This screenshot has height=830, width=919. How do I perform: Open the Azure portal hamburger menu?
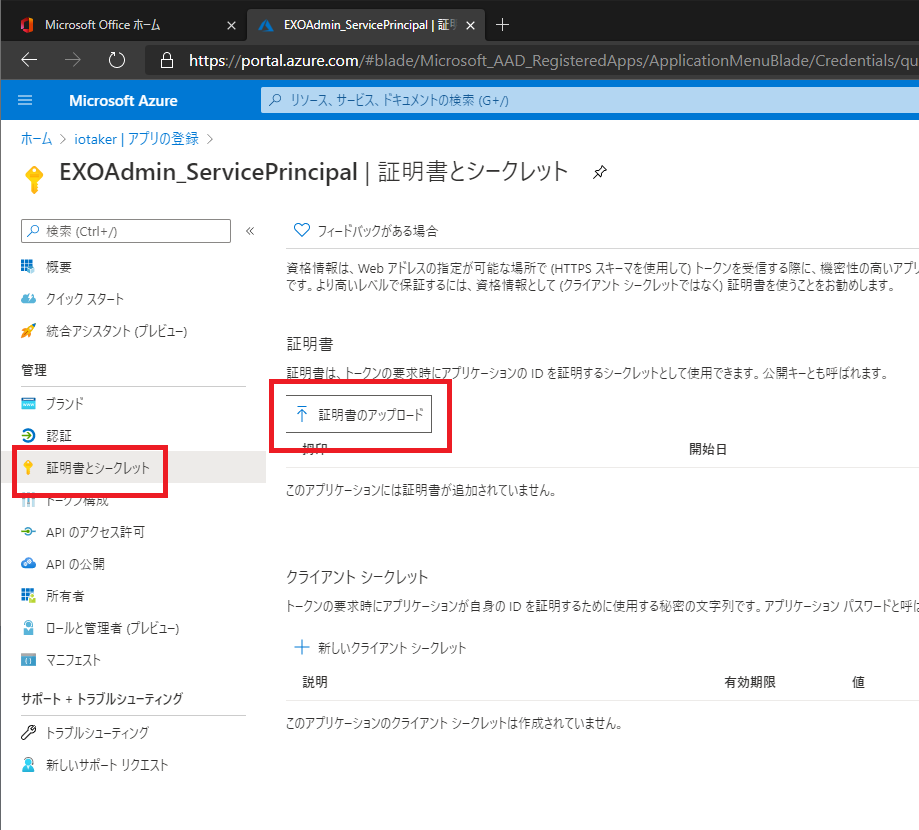25,101
